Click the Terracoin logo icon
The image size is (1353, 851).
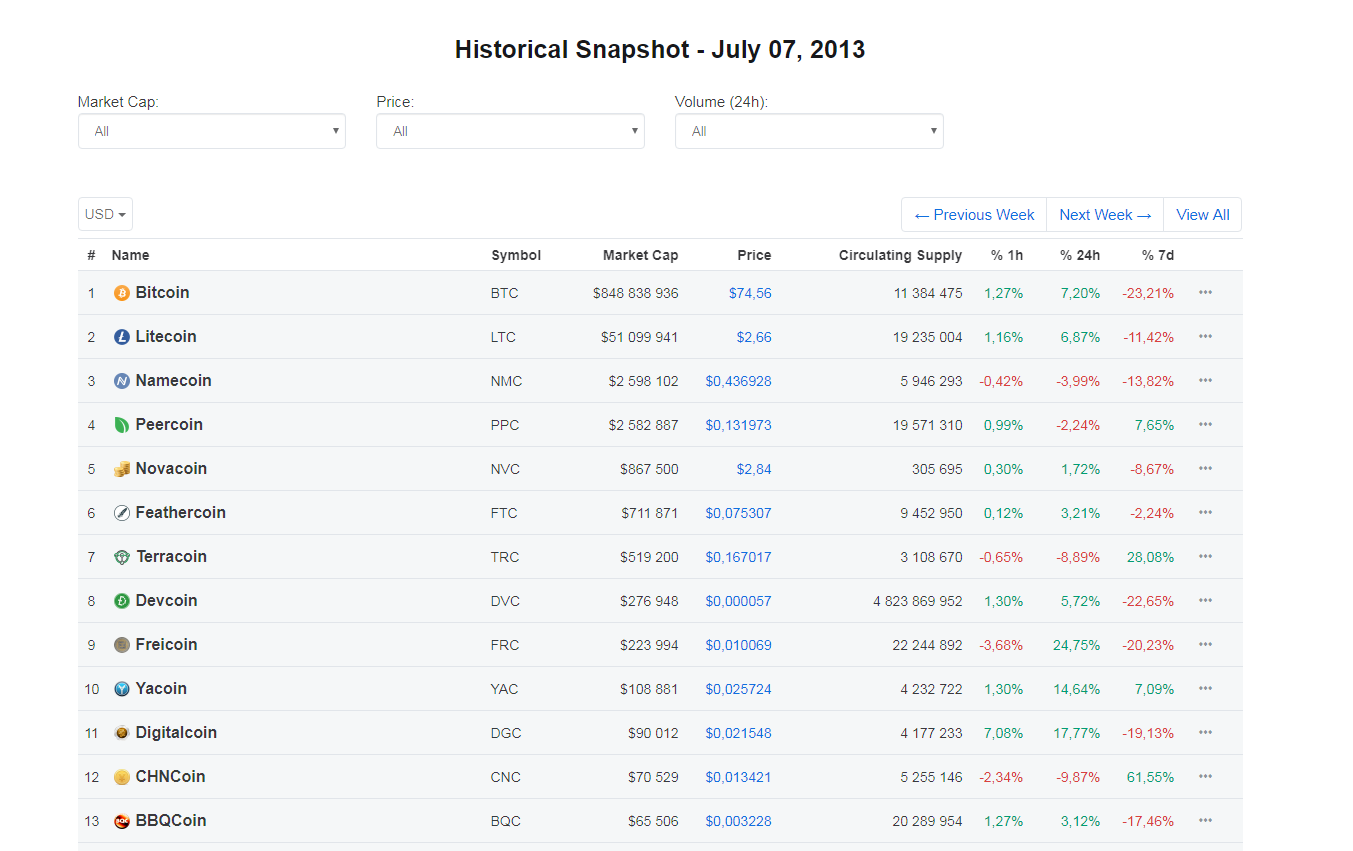click(122, 557)
